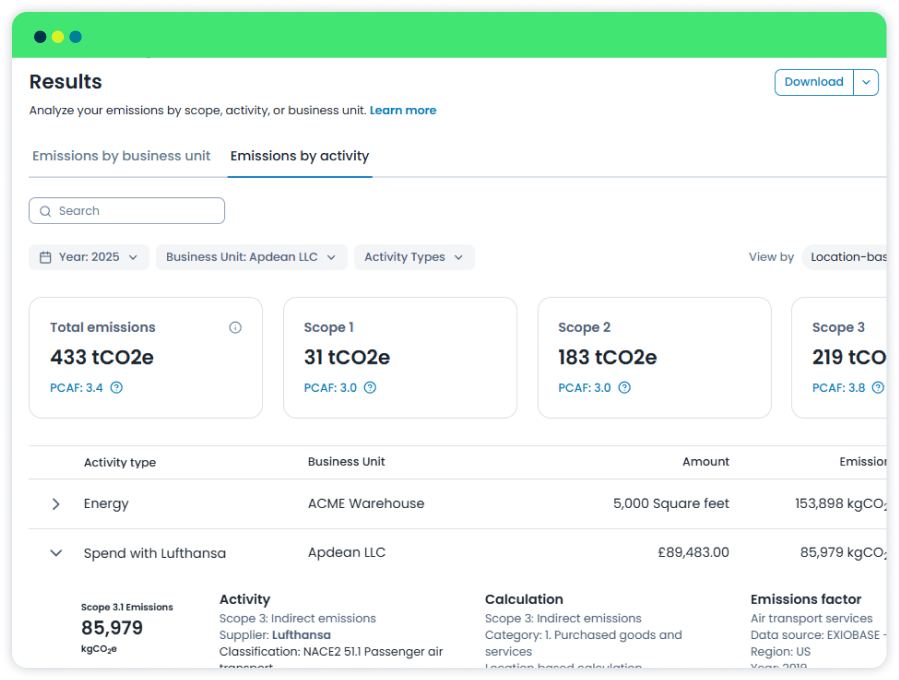This screenshot has height=680, width=899.
Task: Click the Energy activity name
Action: click(106, 504)
